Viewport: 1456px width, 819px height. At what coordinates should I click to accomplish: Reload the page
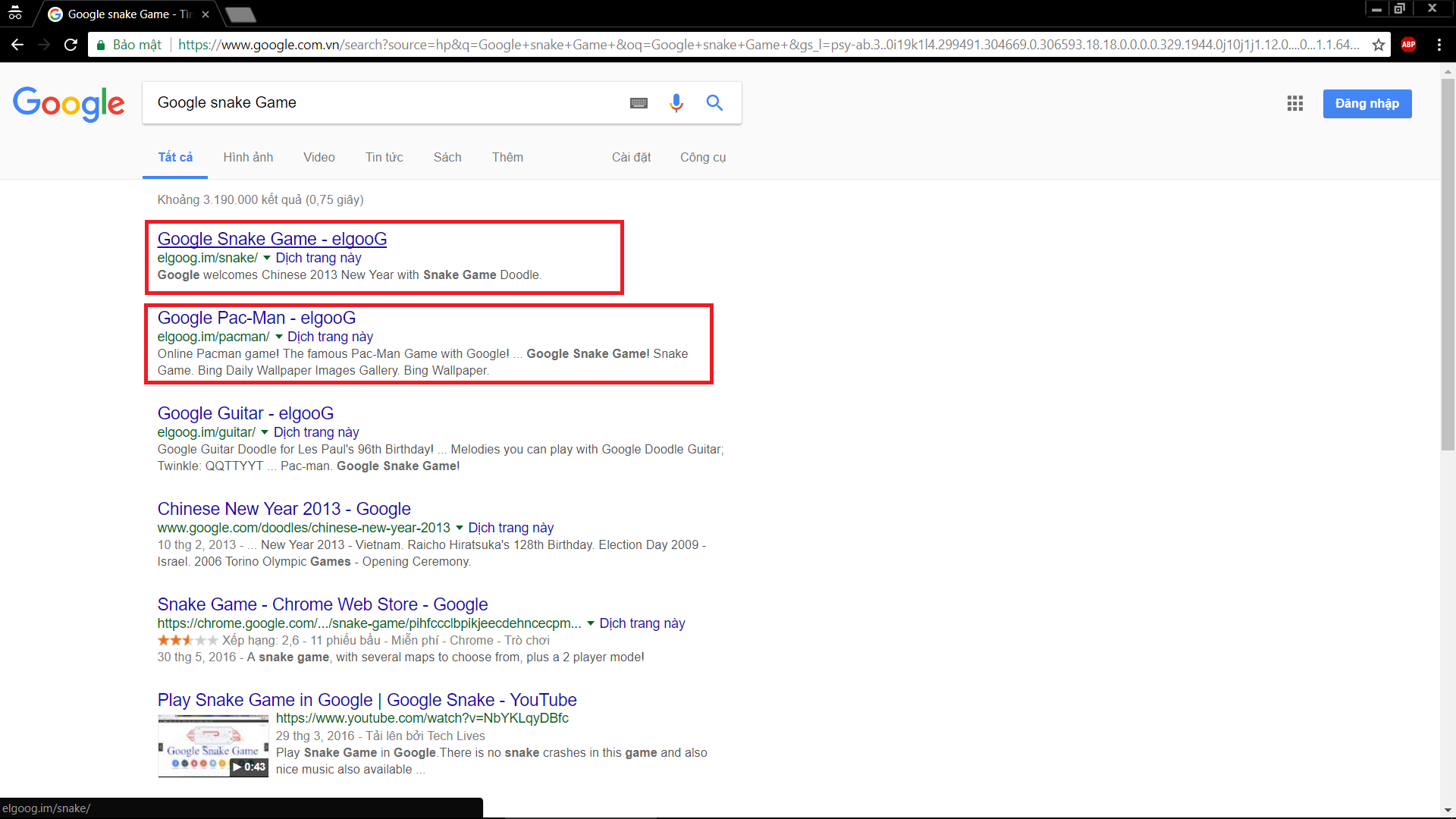(70, 44)
